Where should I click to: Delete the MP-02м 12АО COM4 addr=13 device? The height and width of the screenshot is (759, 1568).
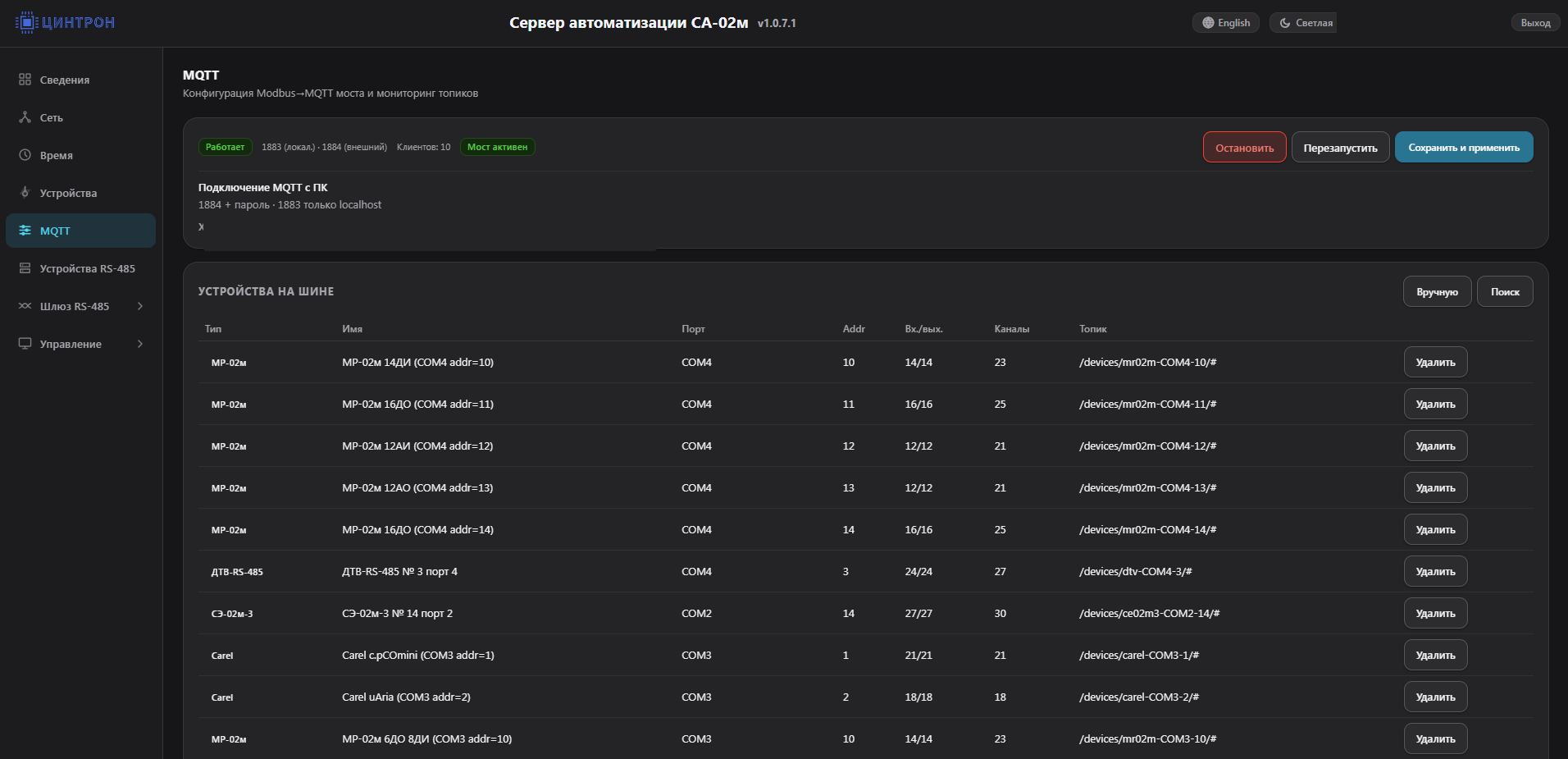pyautogui.click(x=1435, y=487)
